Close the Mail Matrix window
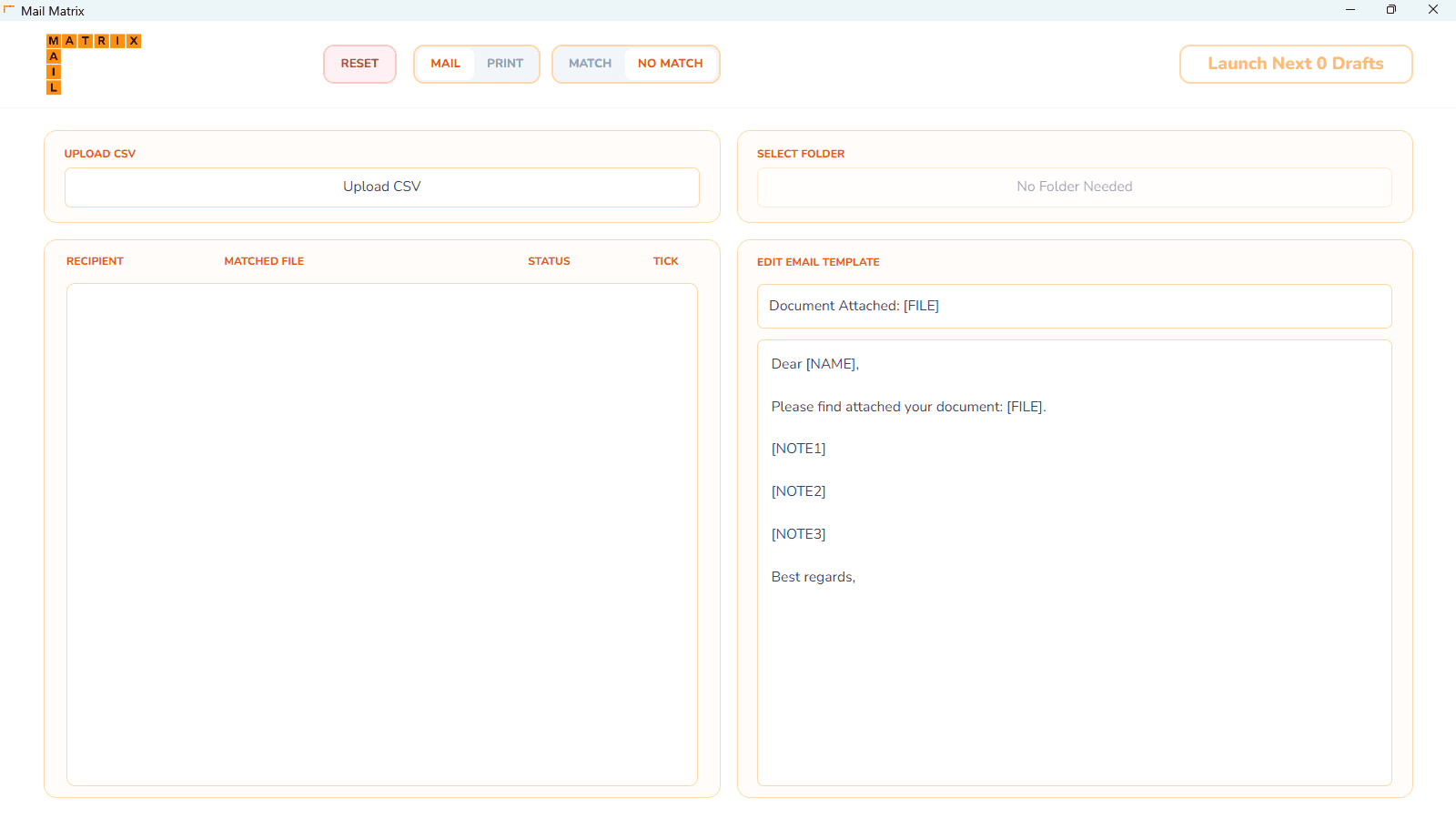The height and width of the screenshot is (819, 1456). 1433,10
